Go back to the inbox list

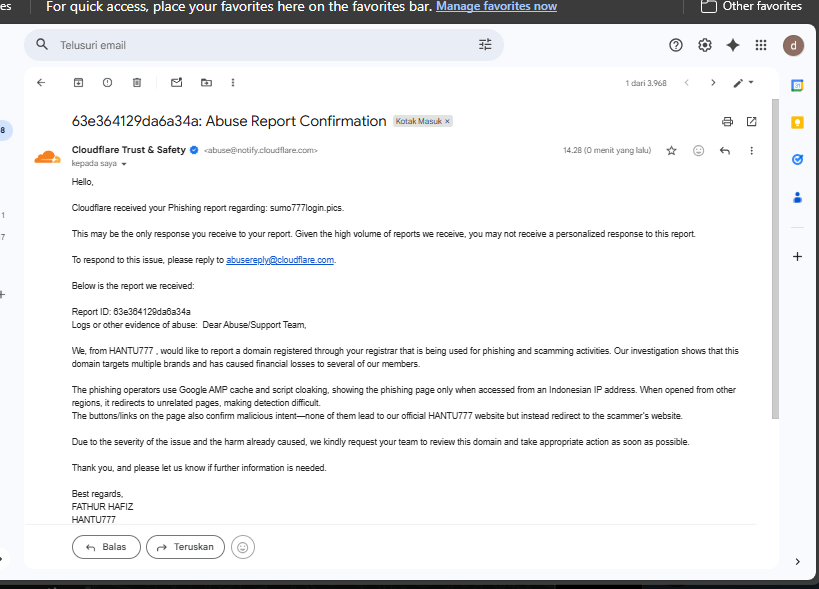click(x=41, y=83)
